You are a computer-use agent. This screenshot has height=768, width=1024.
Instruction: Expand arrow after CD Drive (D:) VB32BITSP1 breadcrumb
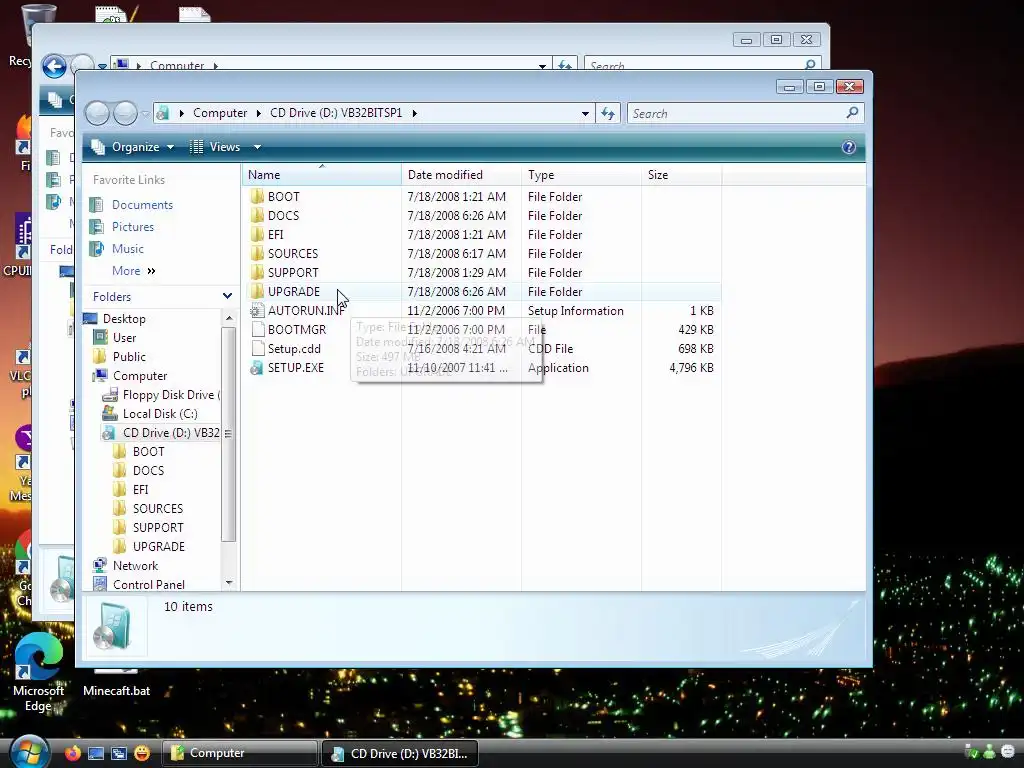point(414,113)
